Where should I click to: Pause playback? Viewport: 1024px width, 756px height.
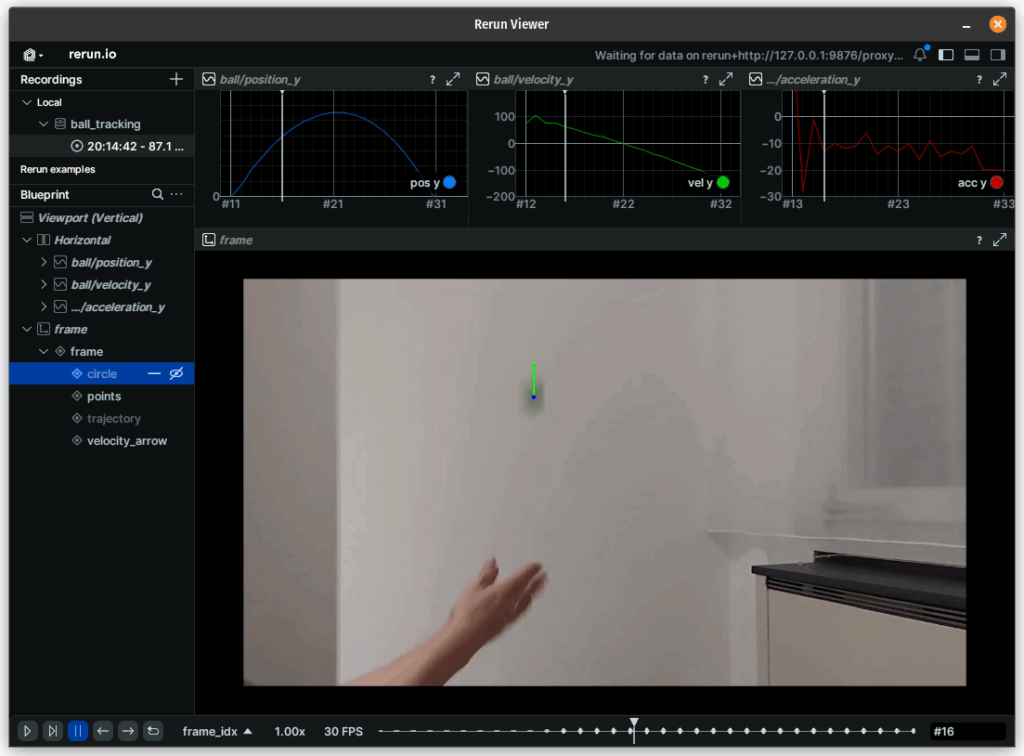click(x=78, y=731)
